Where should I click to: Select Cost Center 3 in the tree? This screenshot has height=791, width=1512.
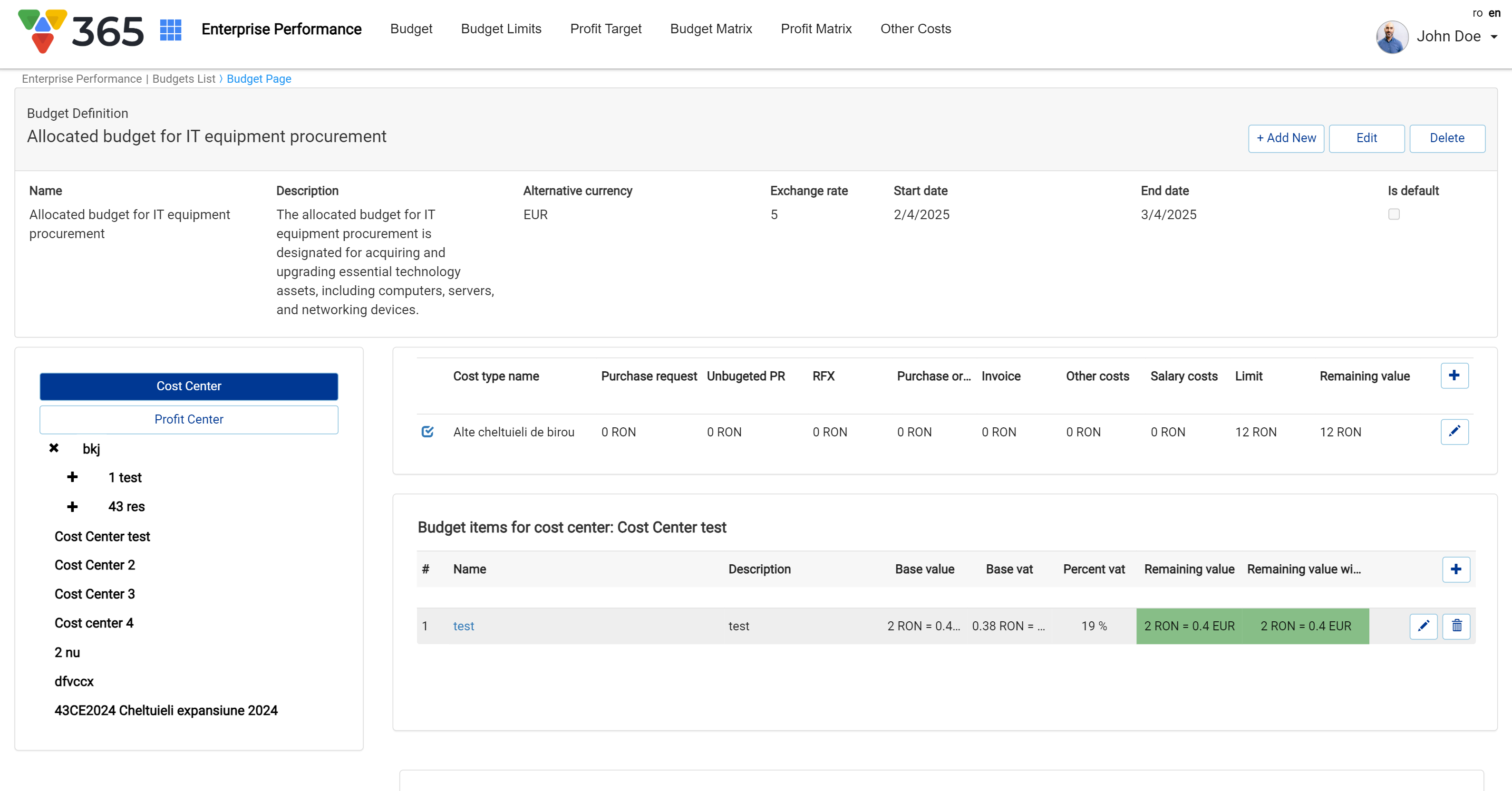point(95,594)
